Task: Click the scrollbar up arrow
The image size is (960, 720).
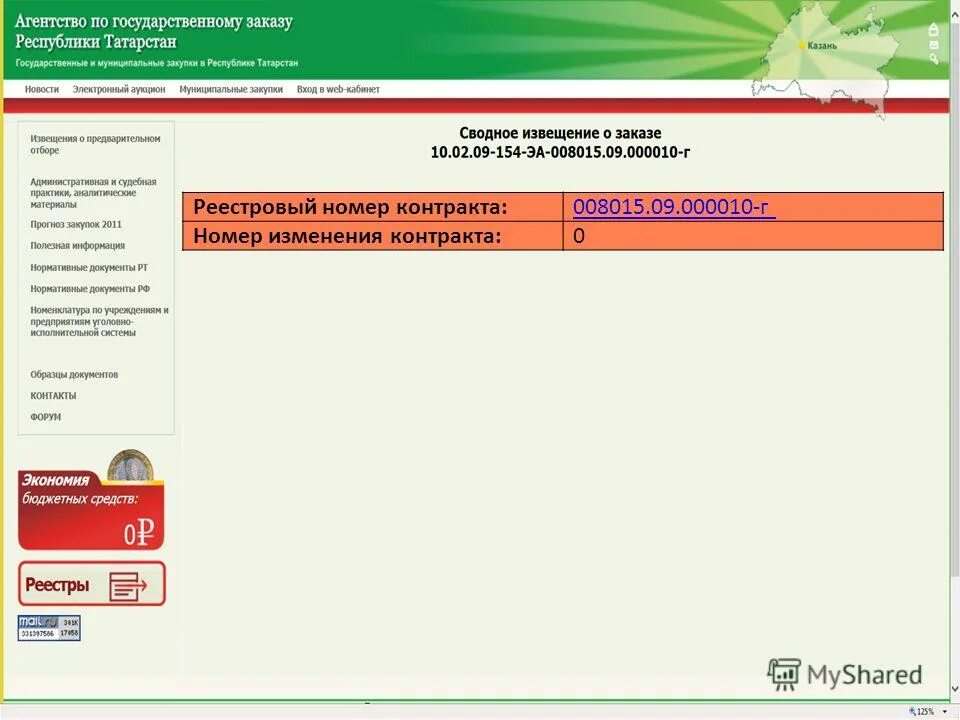Action: pyautogui.click(x=953, y=15)
